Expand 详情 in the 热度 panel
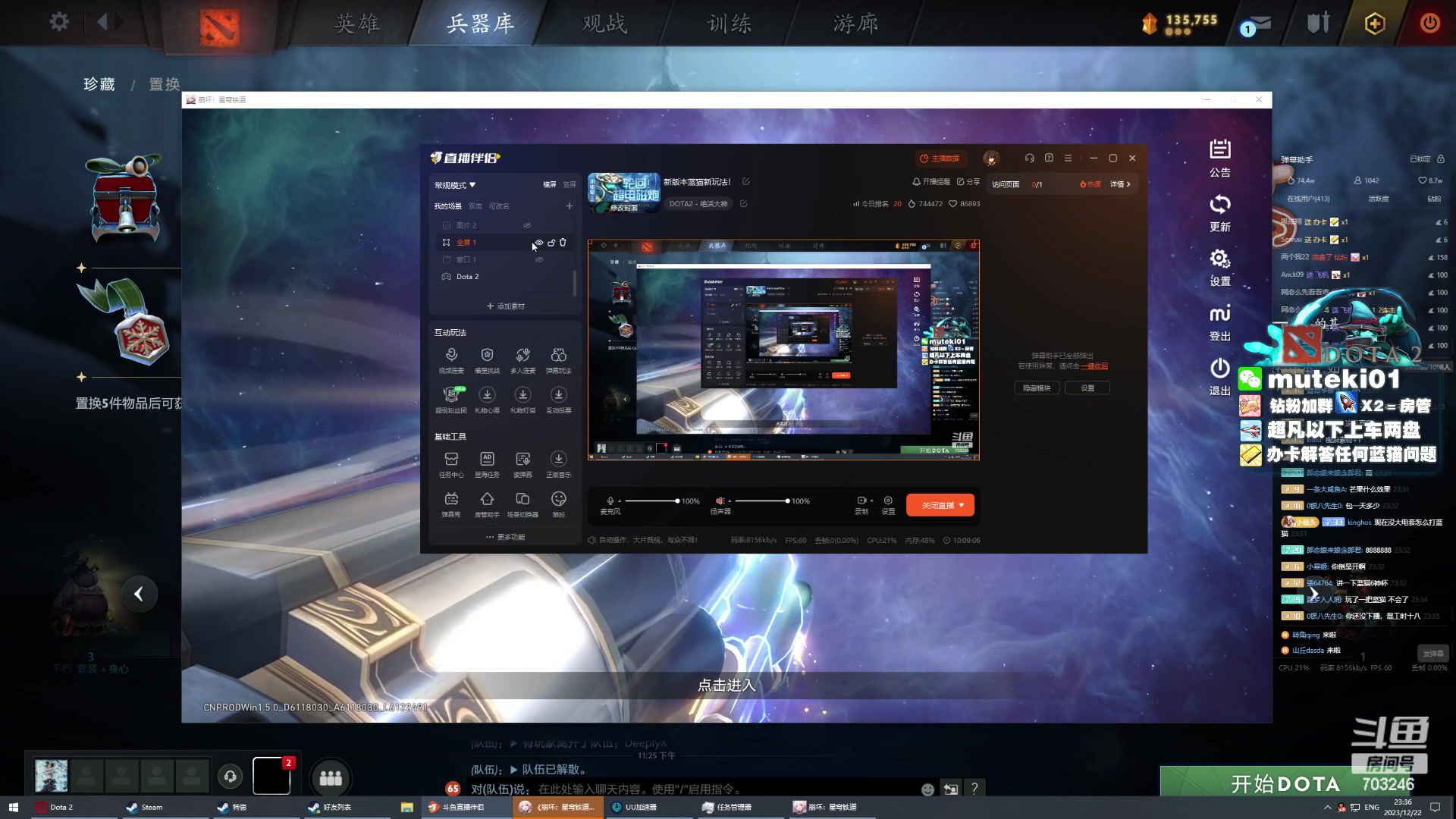The height and width of the screenshot is (819, 1456). coord(1120,184)
